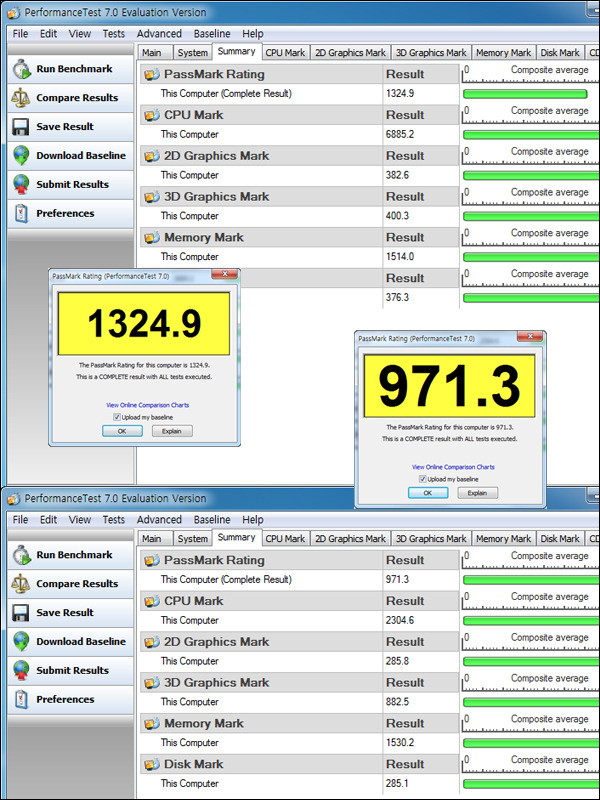Switch to Disk Mark tab in top window
Screen dimensions: 600x800
point(560,53)
